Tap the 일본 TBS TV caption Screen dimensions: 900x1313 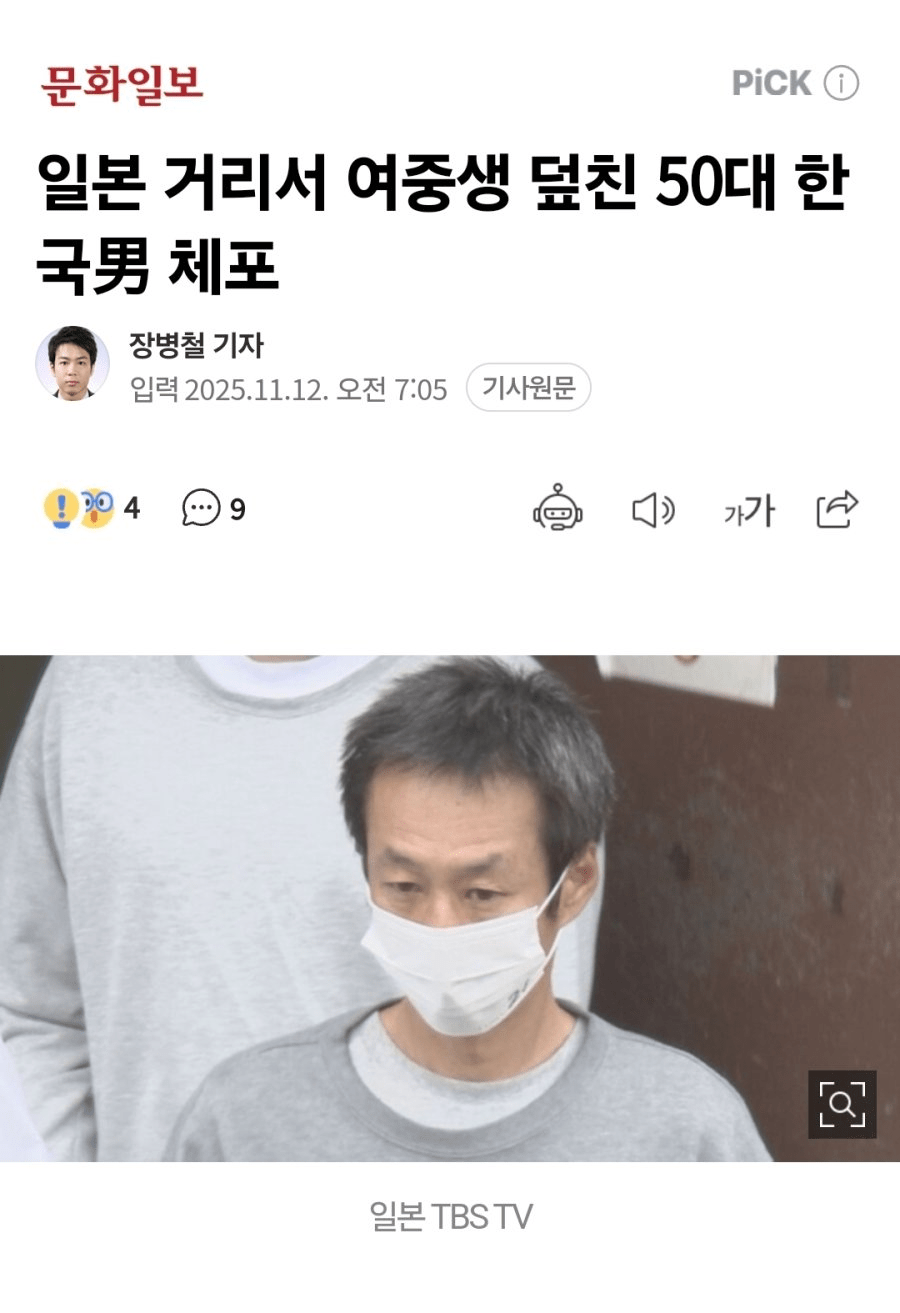pos(450,1217)
